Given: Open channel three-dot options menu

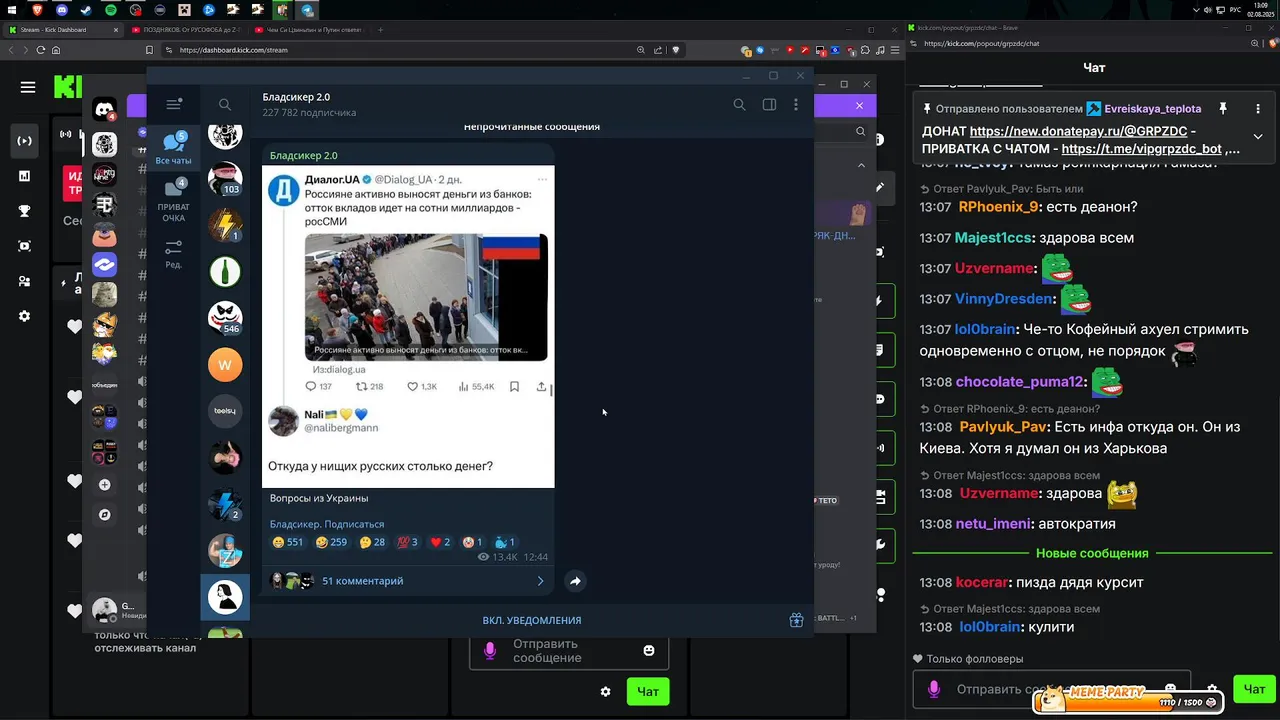Looking at the screenshot, I should point(796,104).
